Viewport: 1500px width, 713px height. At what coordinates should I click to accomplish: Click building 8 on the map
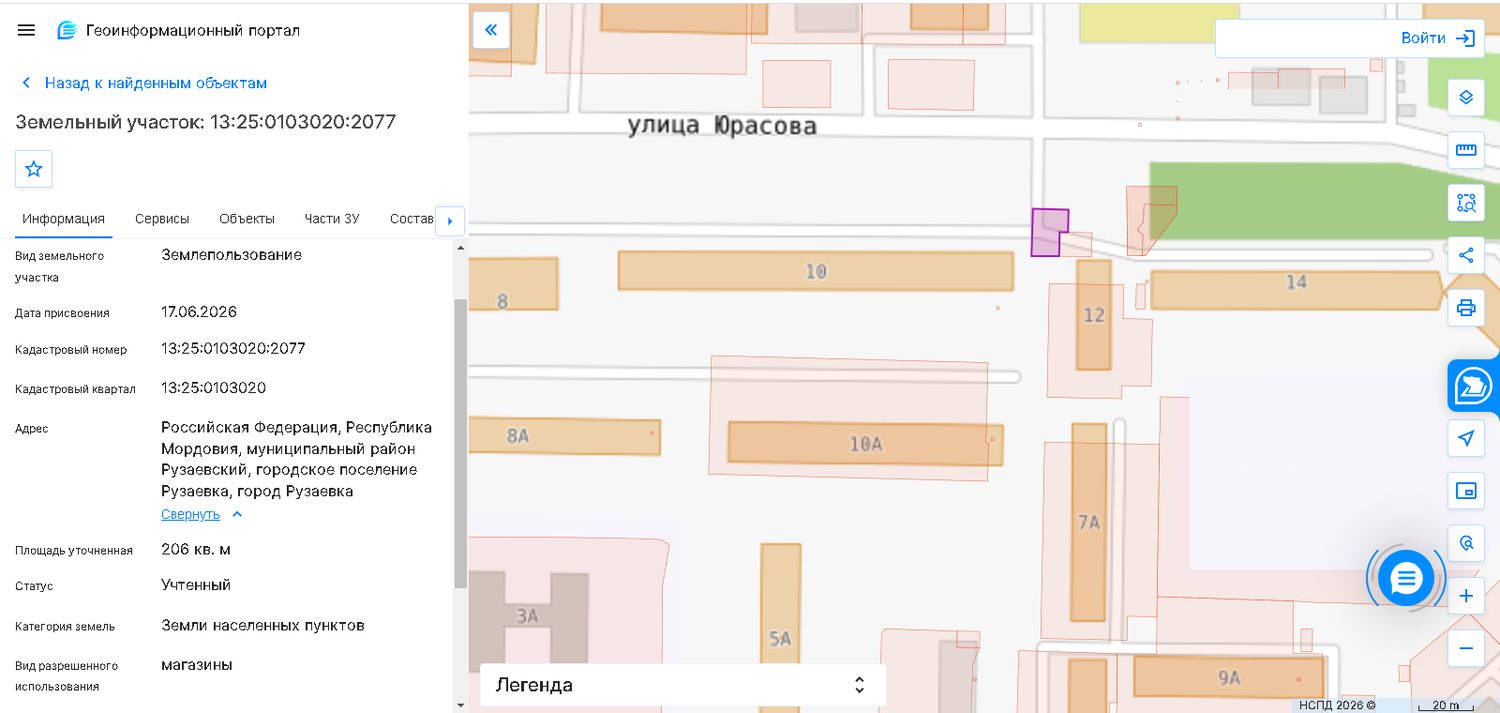[513, 284]
